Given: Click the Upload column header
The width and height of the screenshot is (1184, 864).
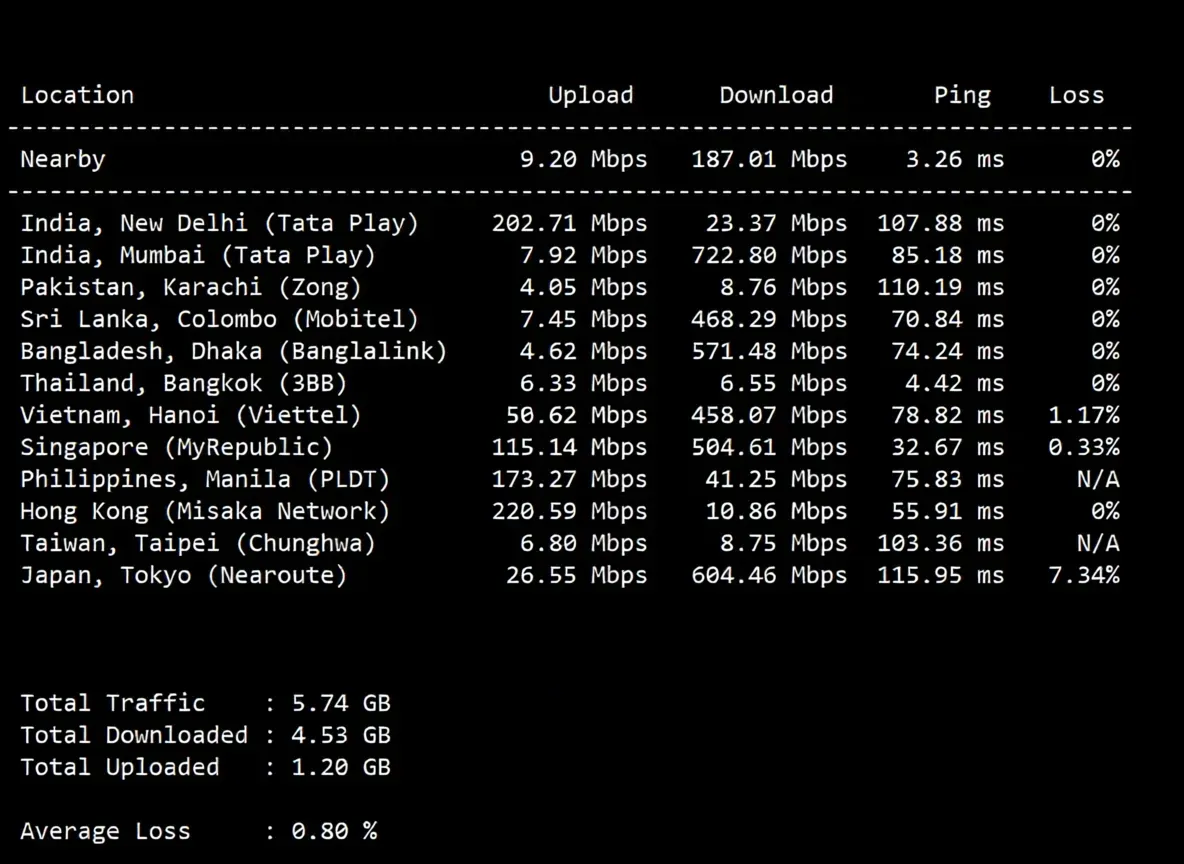Looking at the screenshot, I should click(x=590, y=95).
